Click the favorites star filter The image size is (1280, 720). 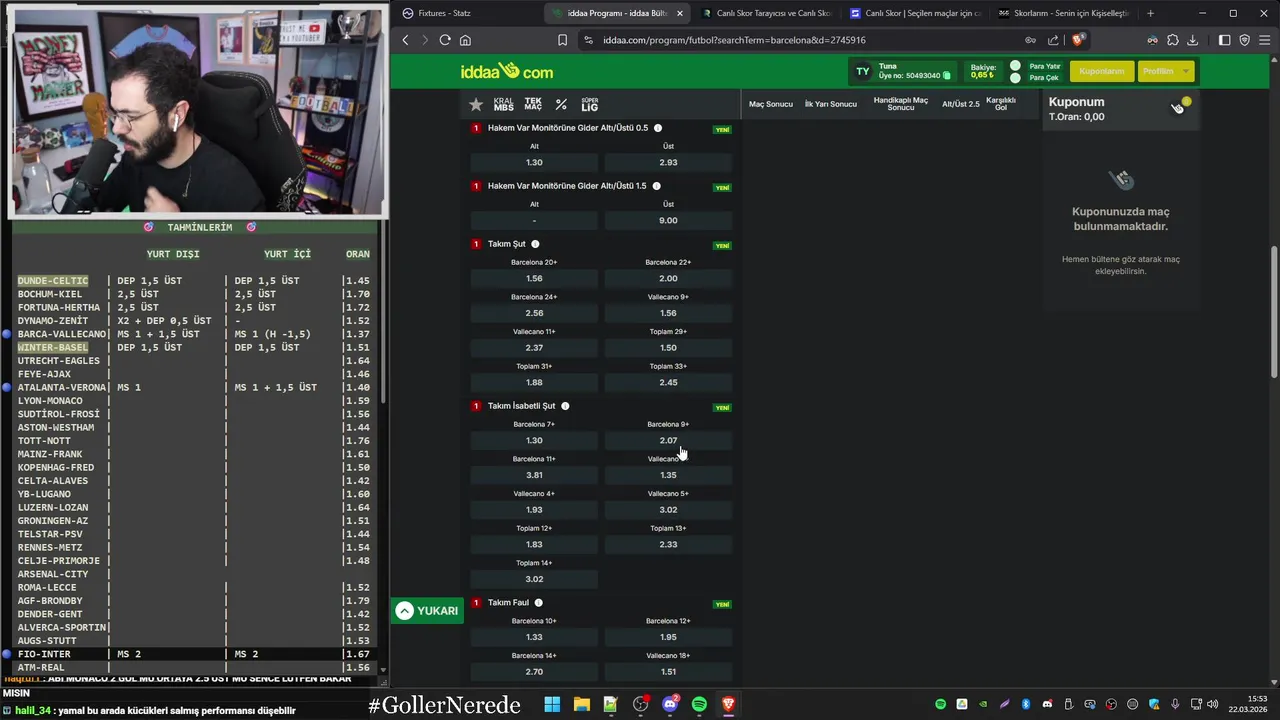476,104
